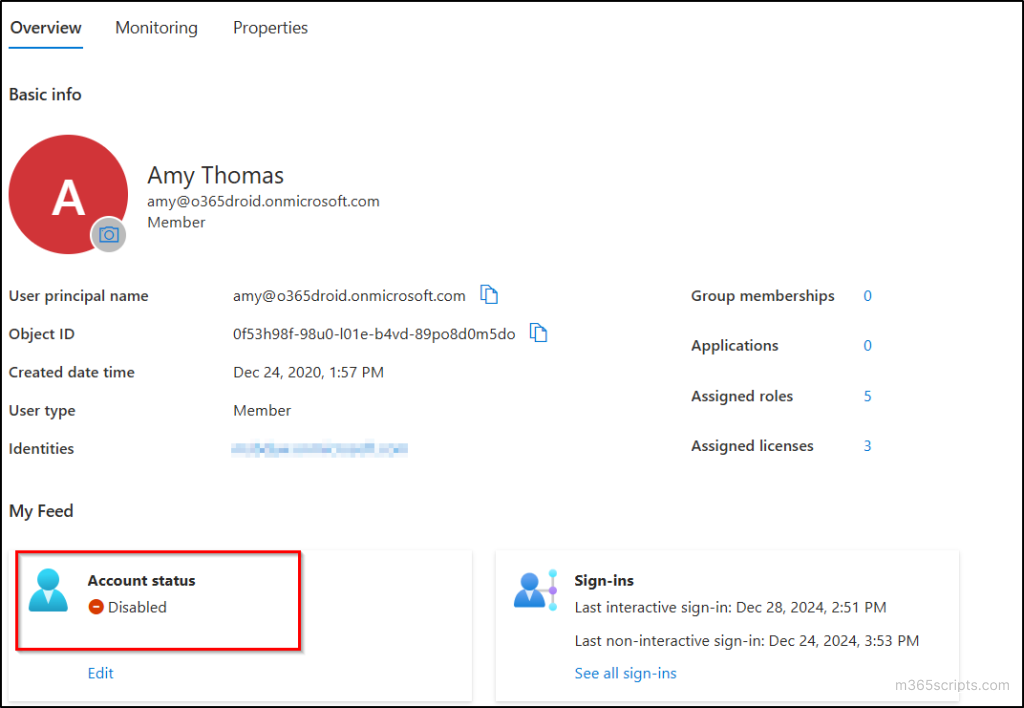This screenshot has width=1024, height=708.
Task: Click the camera icon on Amy's profile photo
Action: point(108,235)
